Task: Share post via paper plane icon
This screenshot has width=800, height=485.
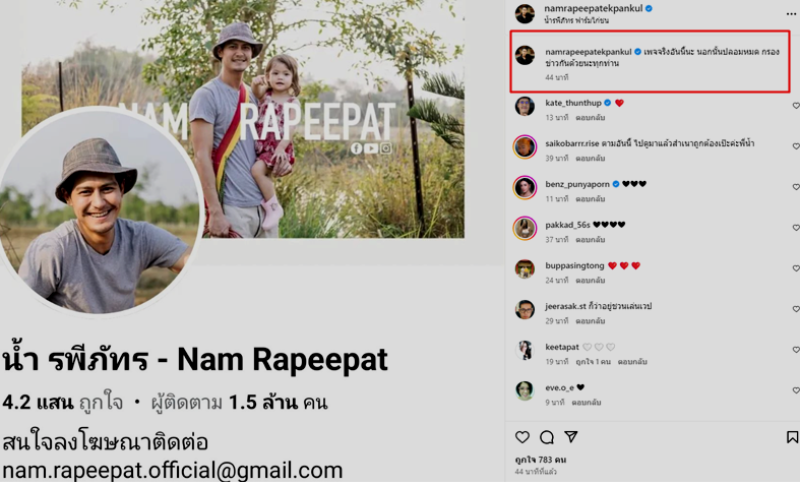Action: (571, 437)
